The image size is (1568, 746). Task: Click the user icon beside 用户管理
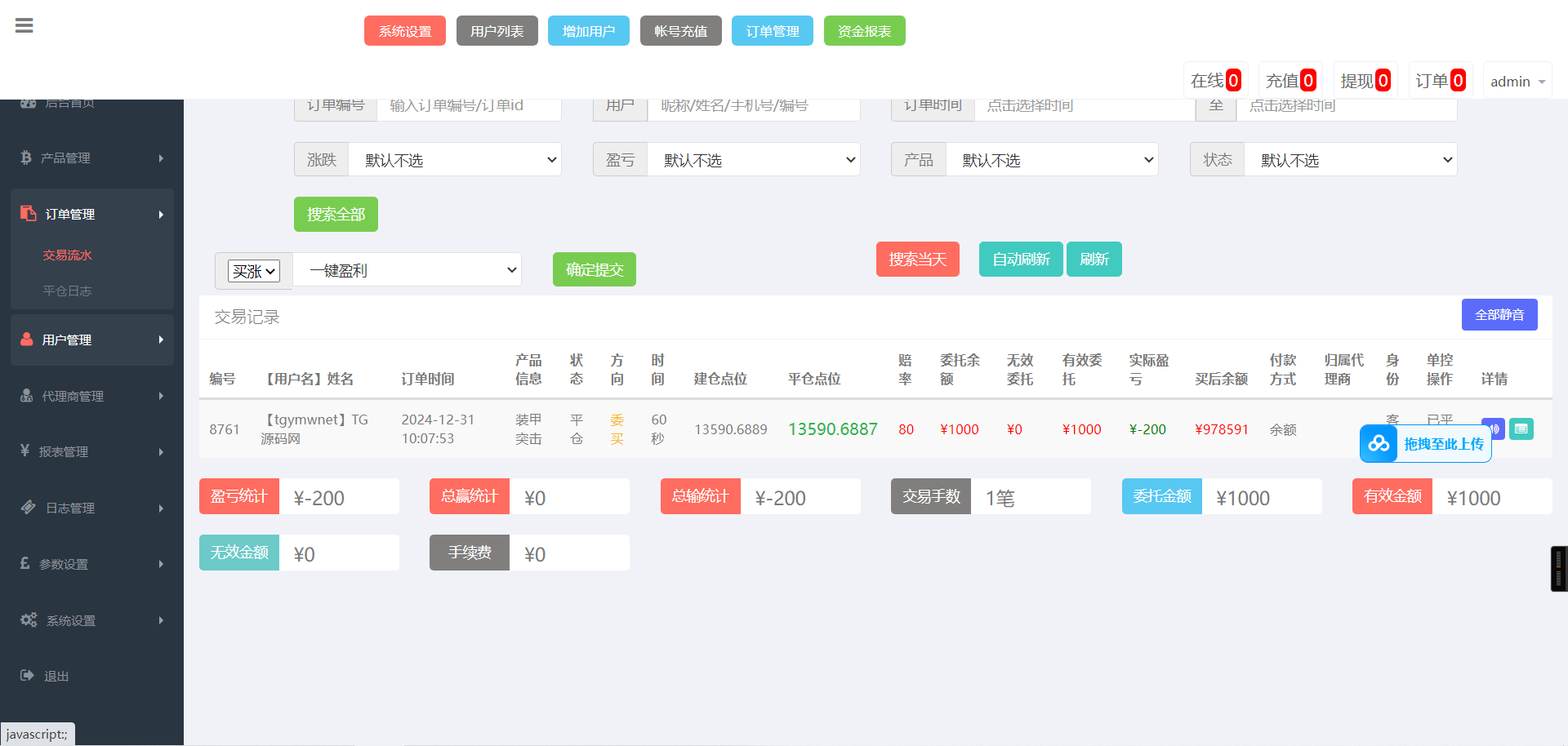(x=27, y=339)
